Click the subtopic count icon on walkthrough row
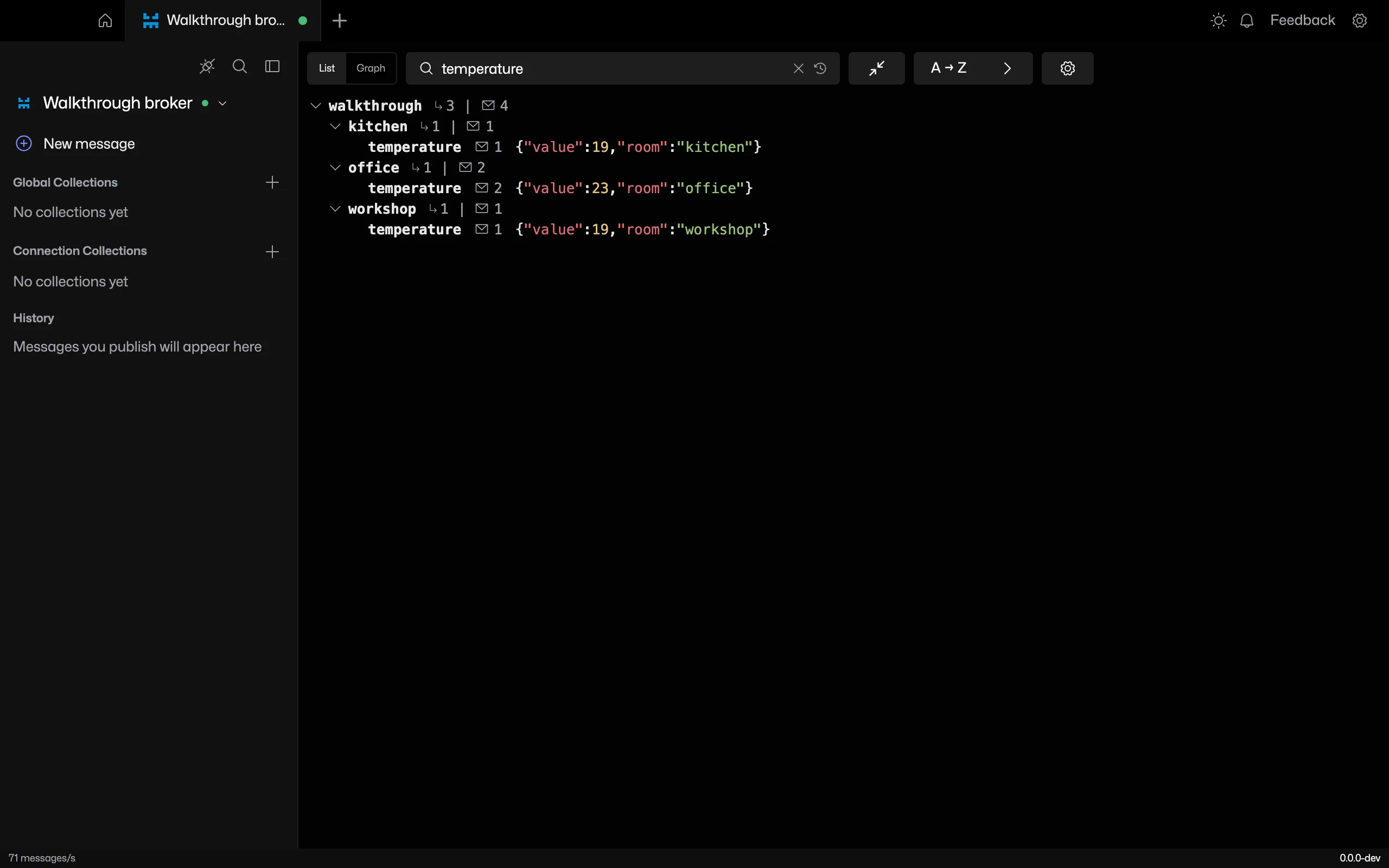The image size is (1389, 868). point(438,106)
